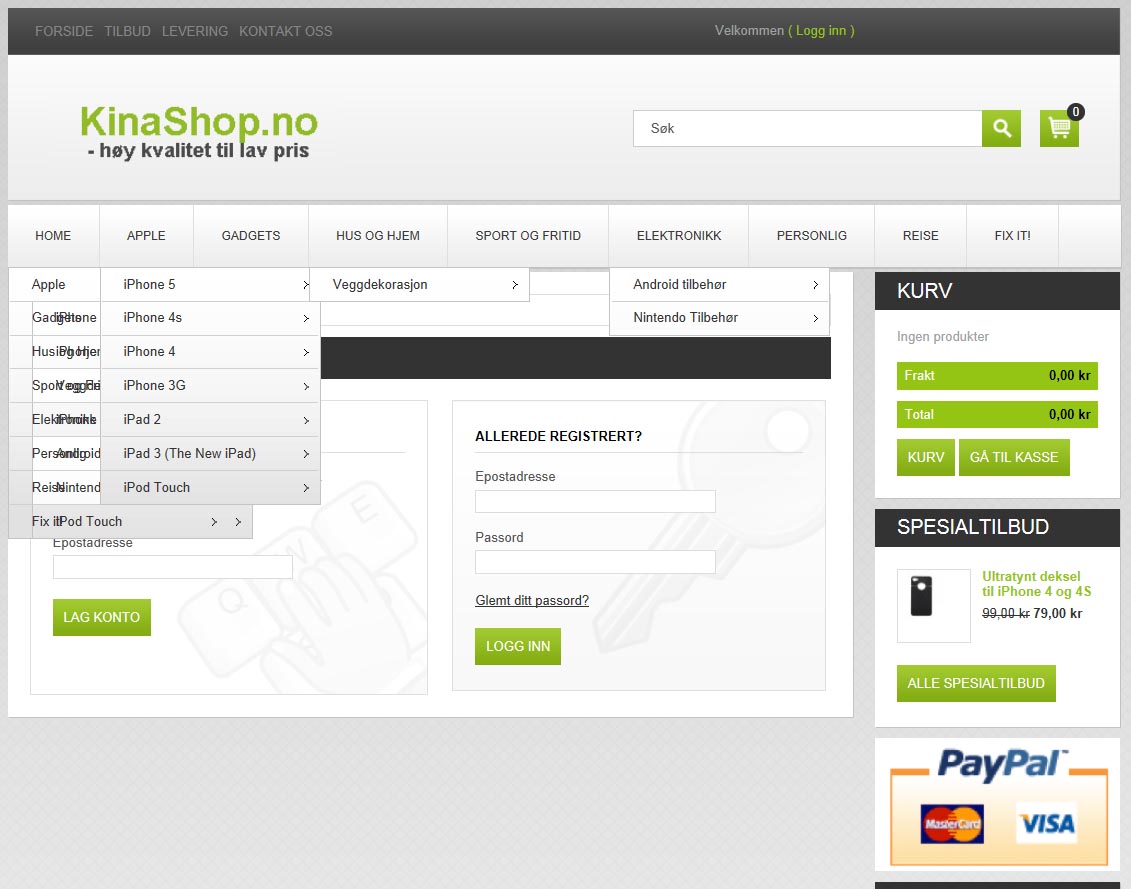
Task: Expand Nintendo Tilbehør submenu arrow
Action: point(816,318)
